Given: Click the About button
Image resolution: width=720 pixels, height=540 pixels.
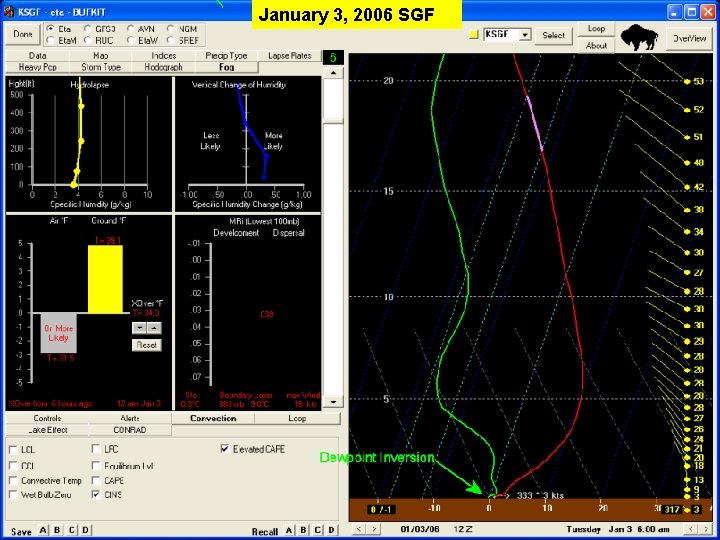Looking at the screenshot, I should 596,45.
